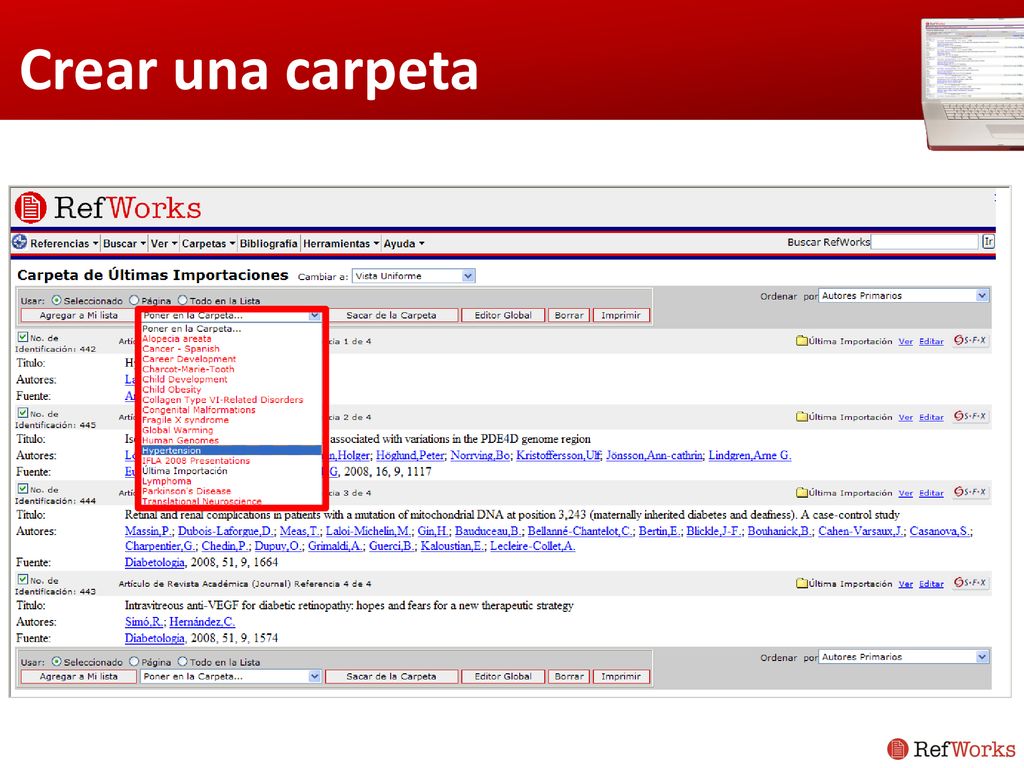Click folder icon of reference 444 row

coord(802,492)
